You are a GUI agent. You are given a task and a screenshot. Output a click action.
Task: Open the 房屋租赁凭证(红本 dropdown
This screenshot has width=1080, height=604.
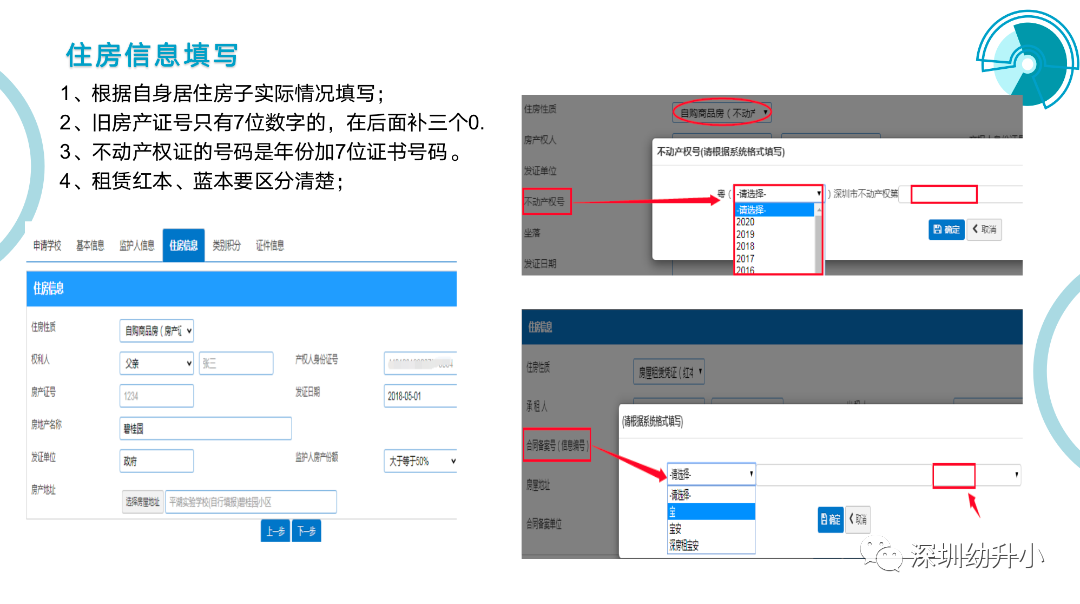[x=669, y=372]
